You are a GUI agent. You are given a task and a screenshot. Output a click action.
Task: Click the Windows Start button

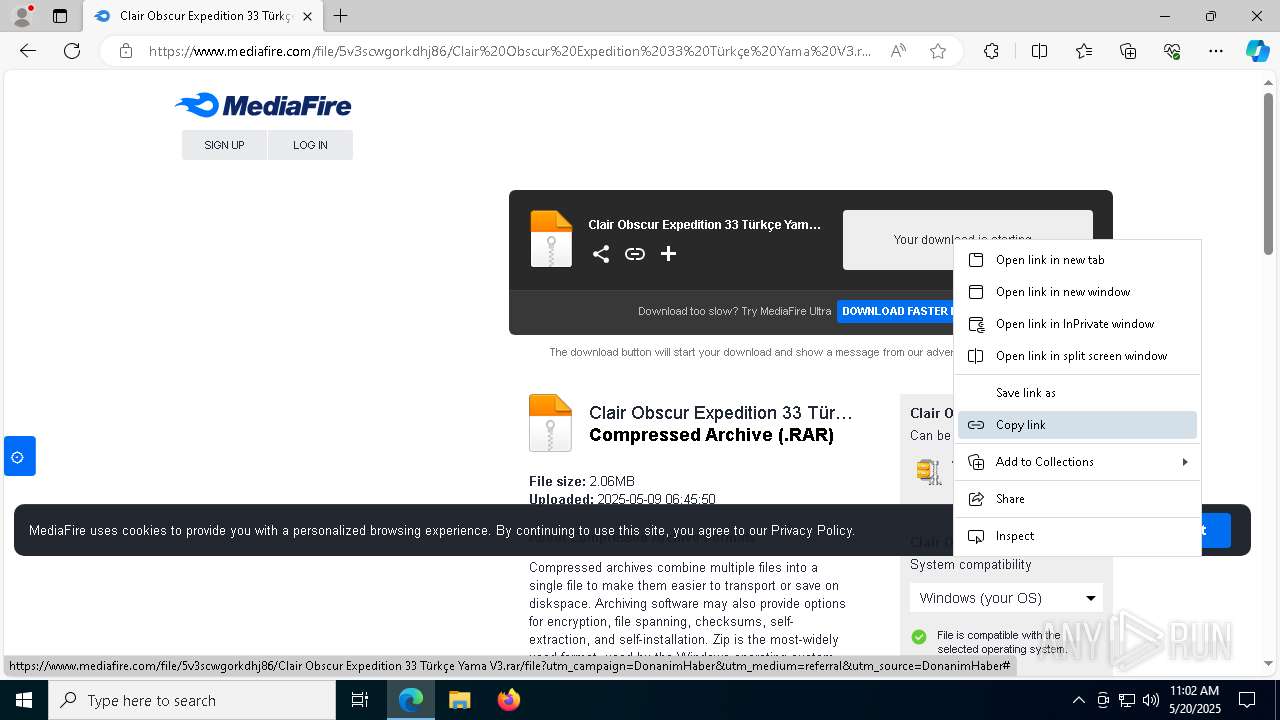coord(24,700)
